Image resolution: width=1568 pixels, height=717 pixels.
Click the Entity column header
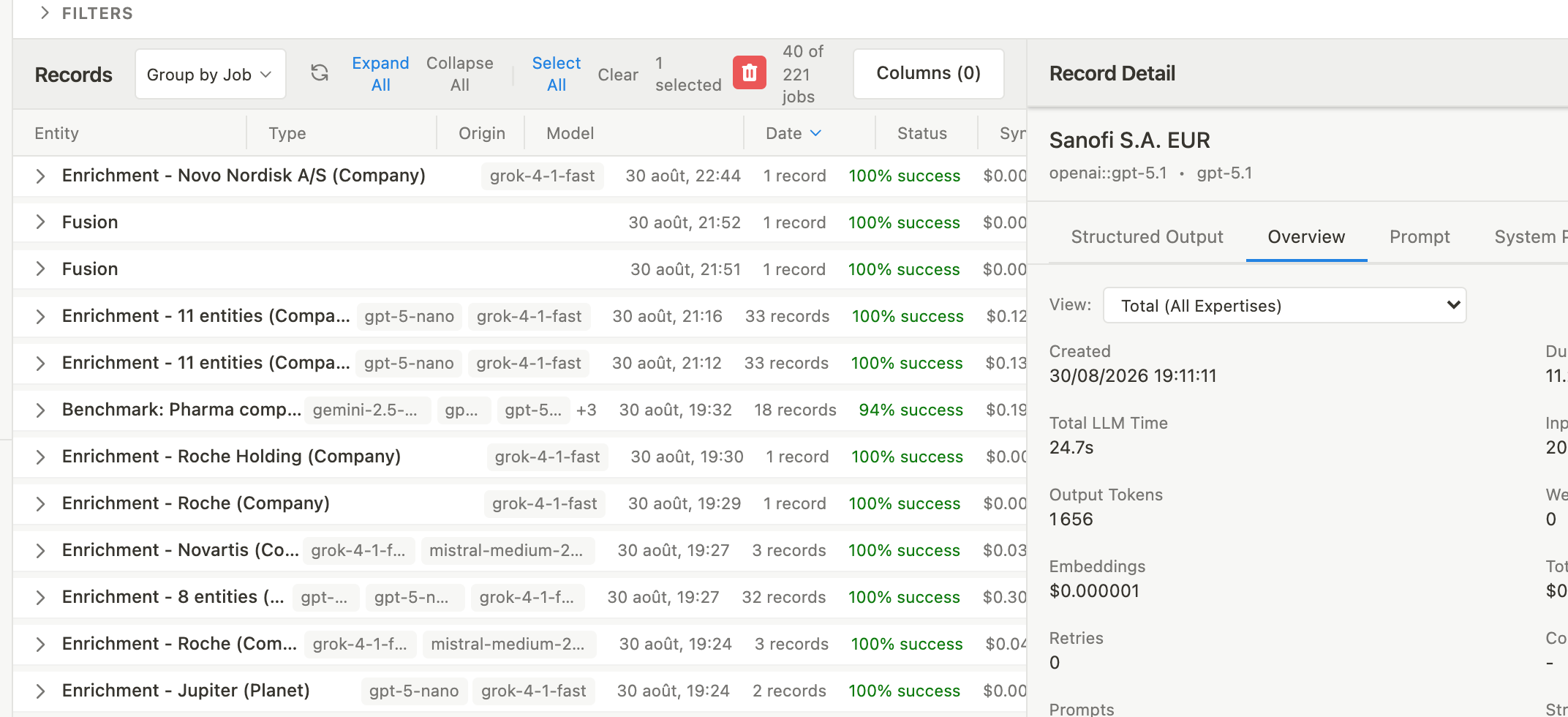pyautogui.click(x=56, y=133)
